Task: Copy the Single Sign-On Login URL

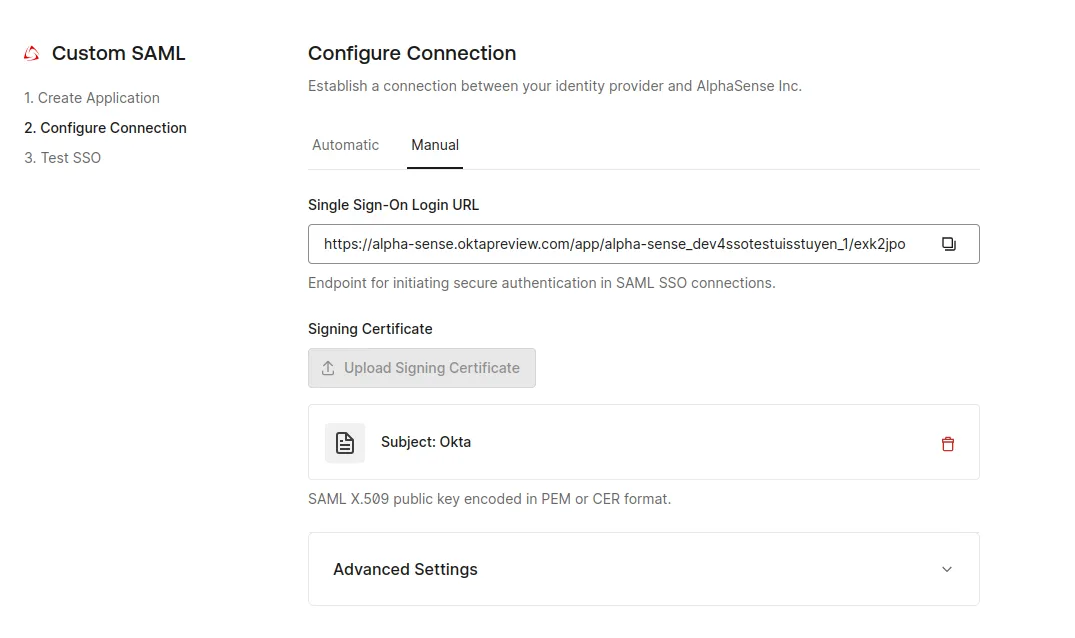Action: 948,244
